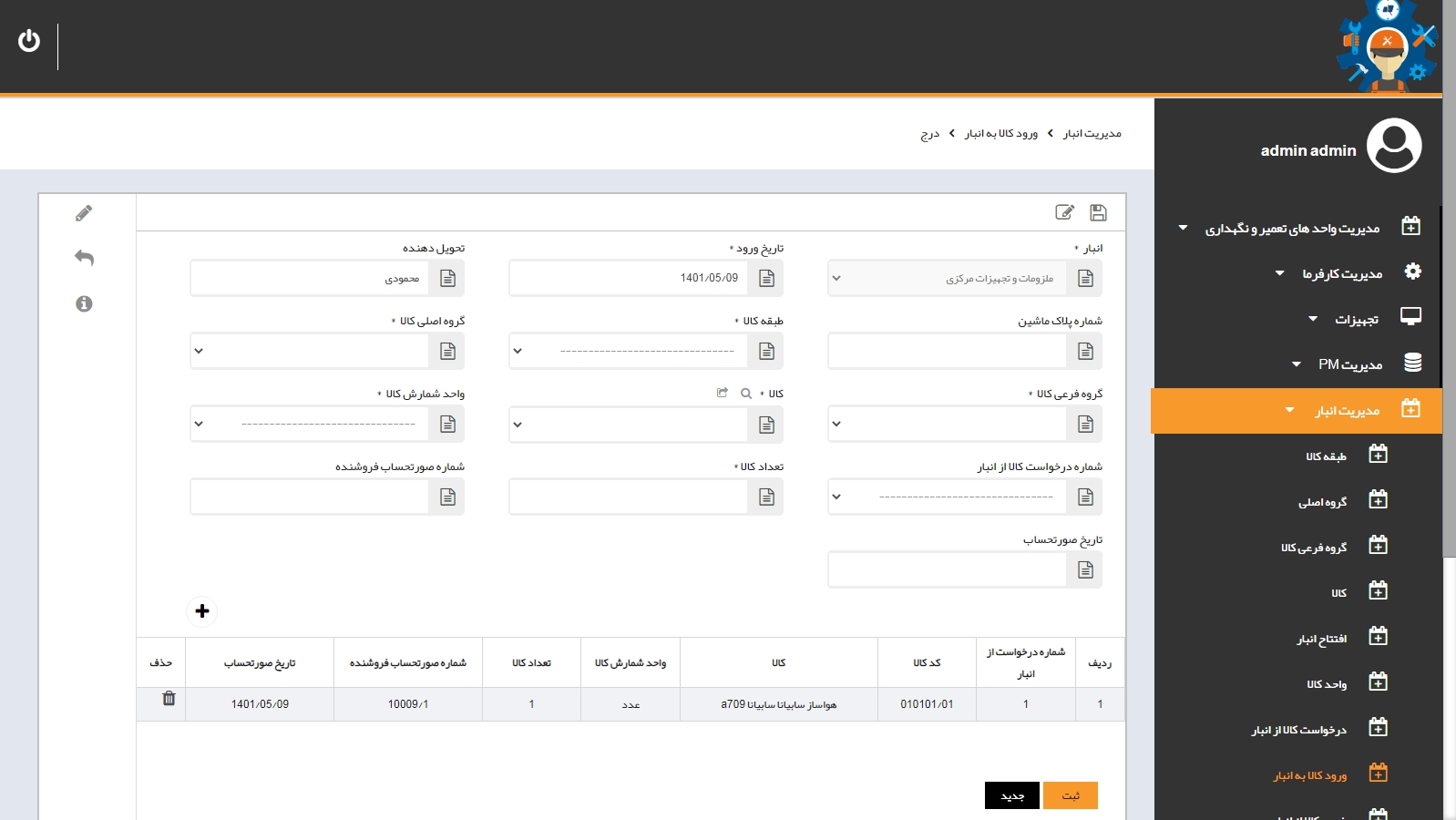
Task: Click the plus add row button
Action: coord(202,611)
